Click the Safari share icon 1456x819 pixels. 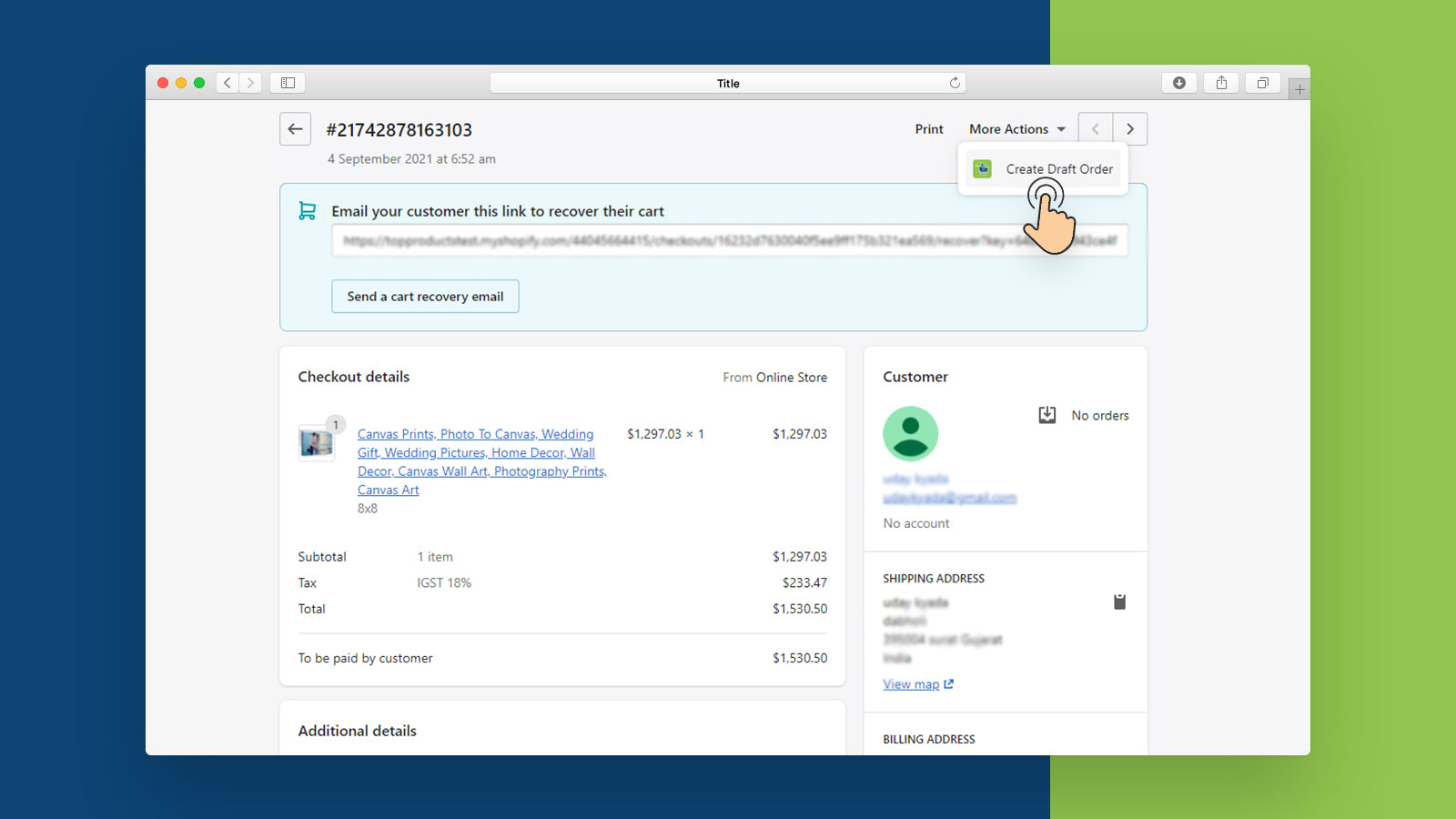pos(1221,83)
